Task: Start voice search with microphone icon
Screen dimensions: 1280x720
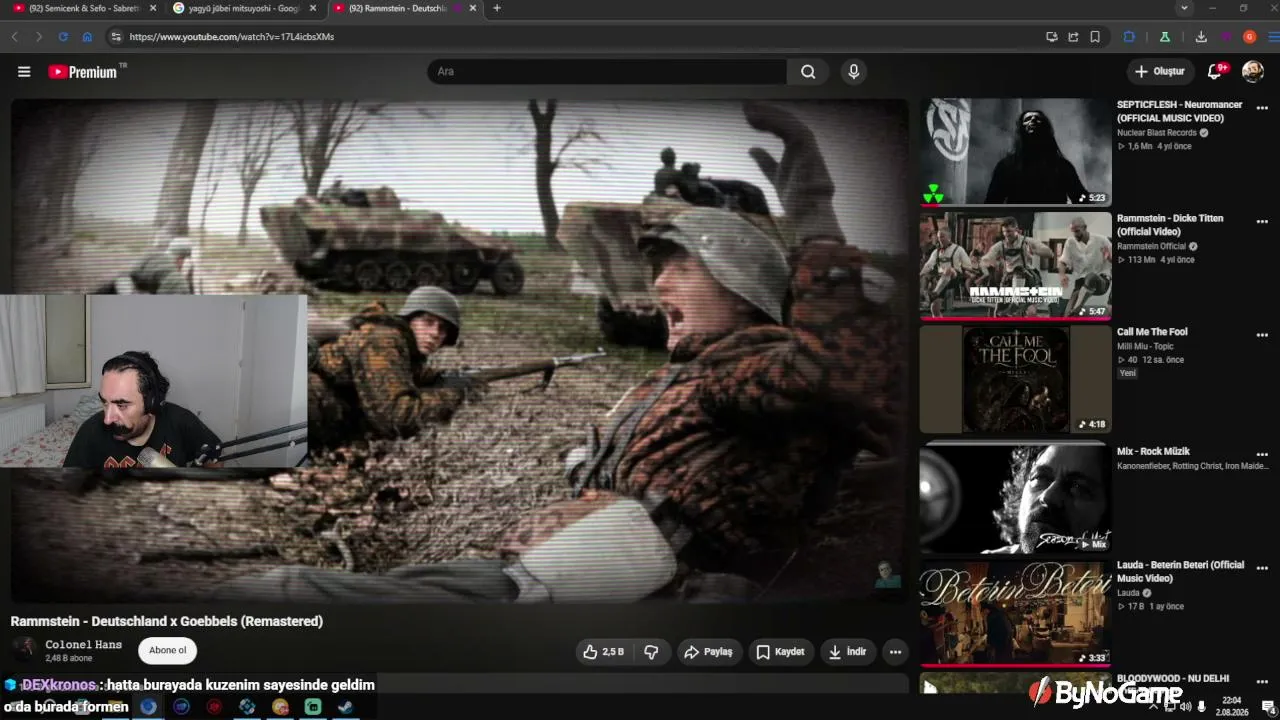Action: pos(853,72)
